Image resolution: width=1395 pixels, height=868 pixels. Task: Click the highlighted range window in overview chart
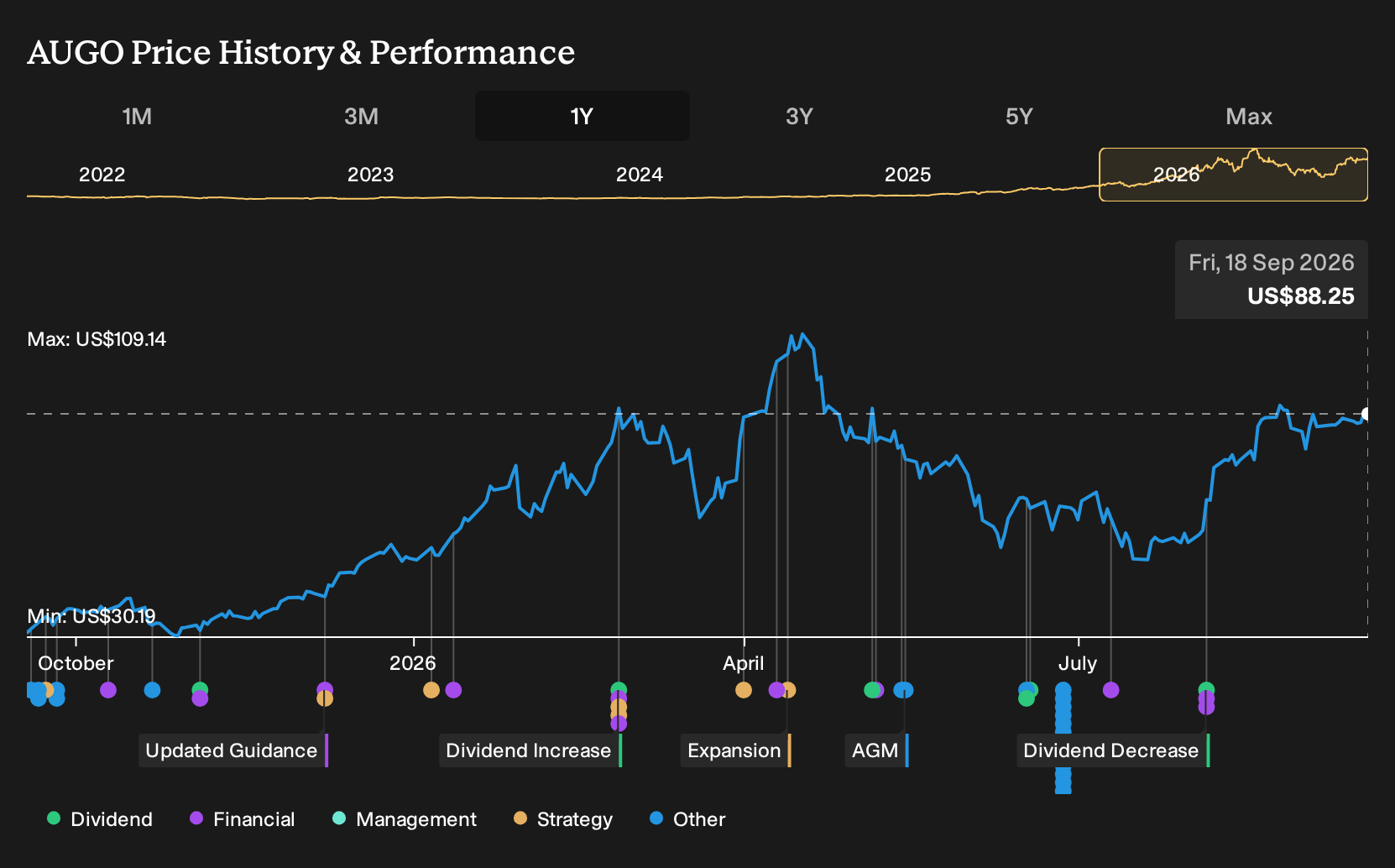[x=1234, y=175]
